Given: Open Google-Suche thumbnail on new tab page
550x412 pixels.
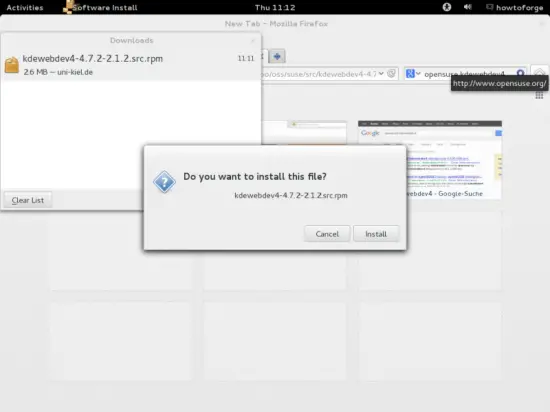Looking at the screenshot, I should 430,160.
